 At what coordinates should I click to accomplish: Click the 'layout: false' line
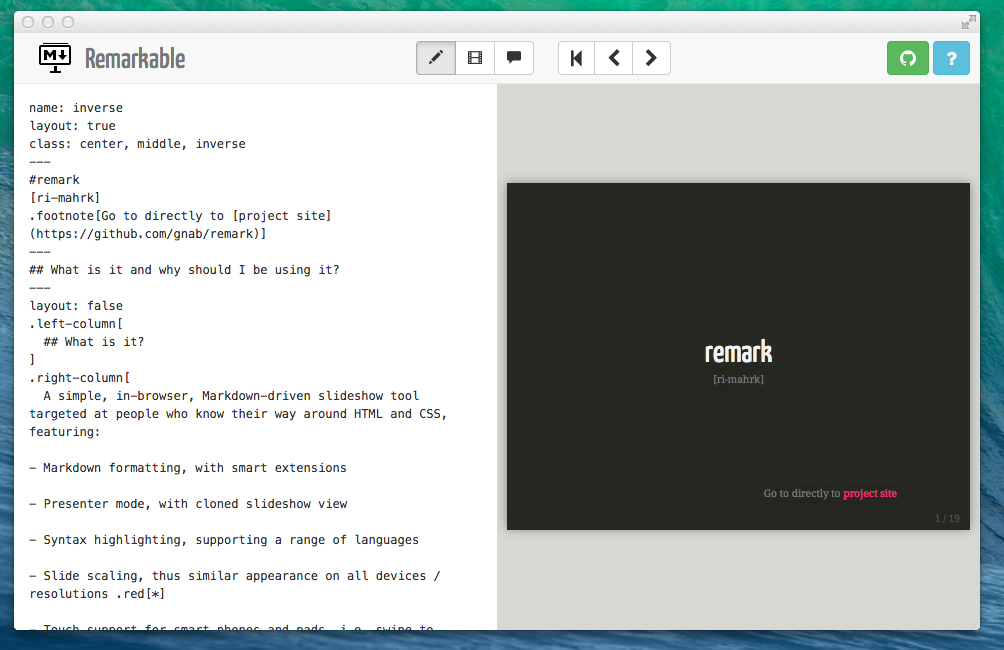76,305
